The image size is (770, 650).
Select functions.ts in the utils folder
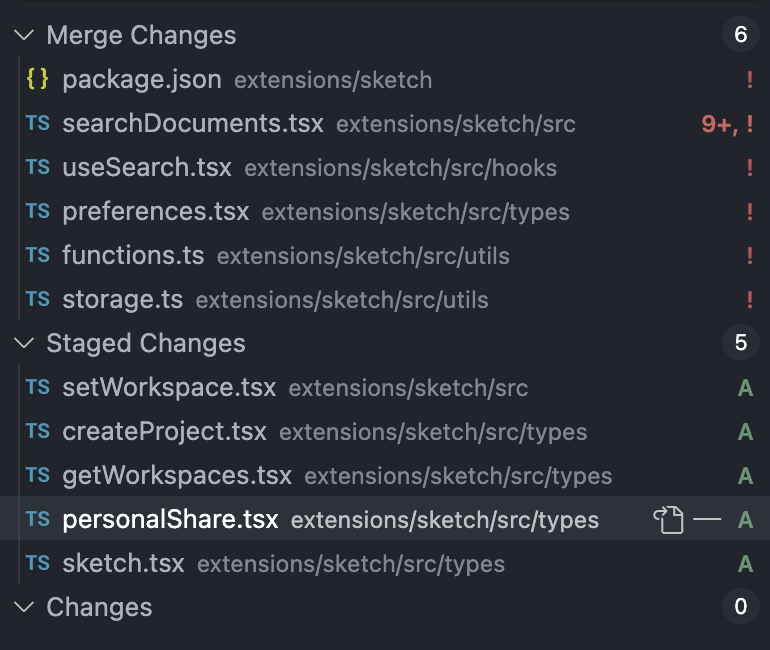[x=133, y=256]
